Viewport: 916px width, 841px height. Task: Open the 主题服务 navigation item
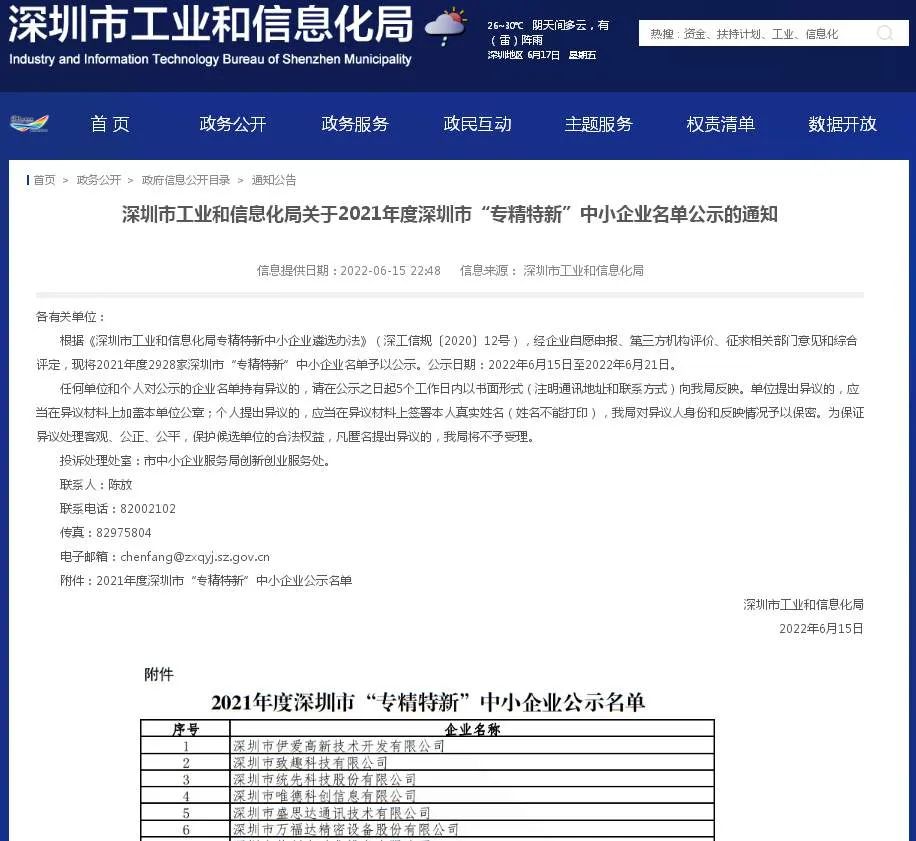pos(599,124)
